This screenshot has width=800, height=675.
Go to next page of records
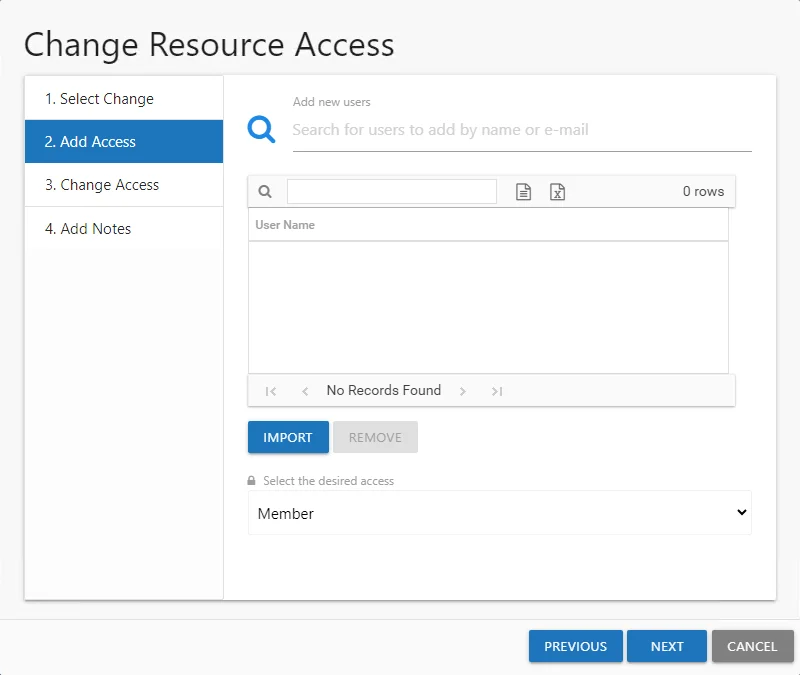tap(463, 391)
